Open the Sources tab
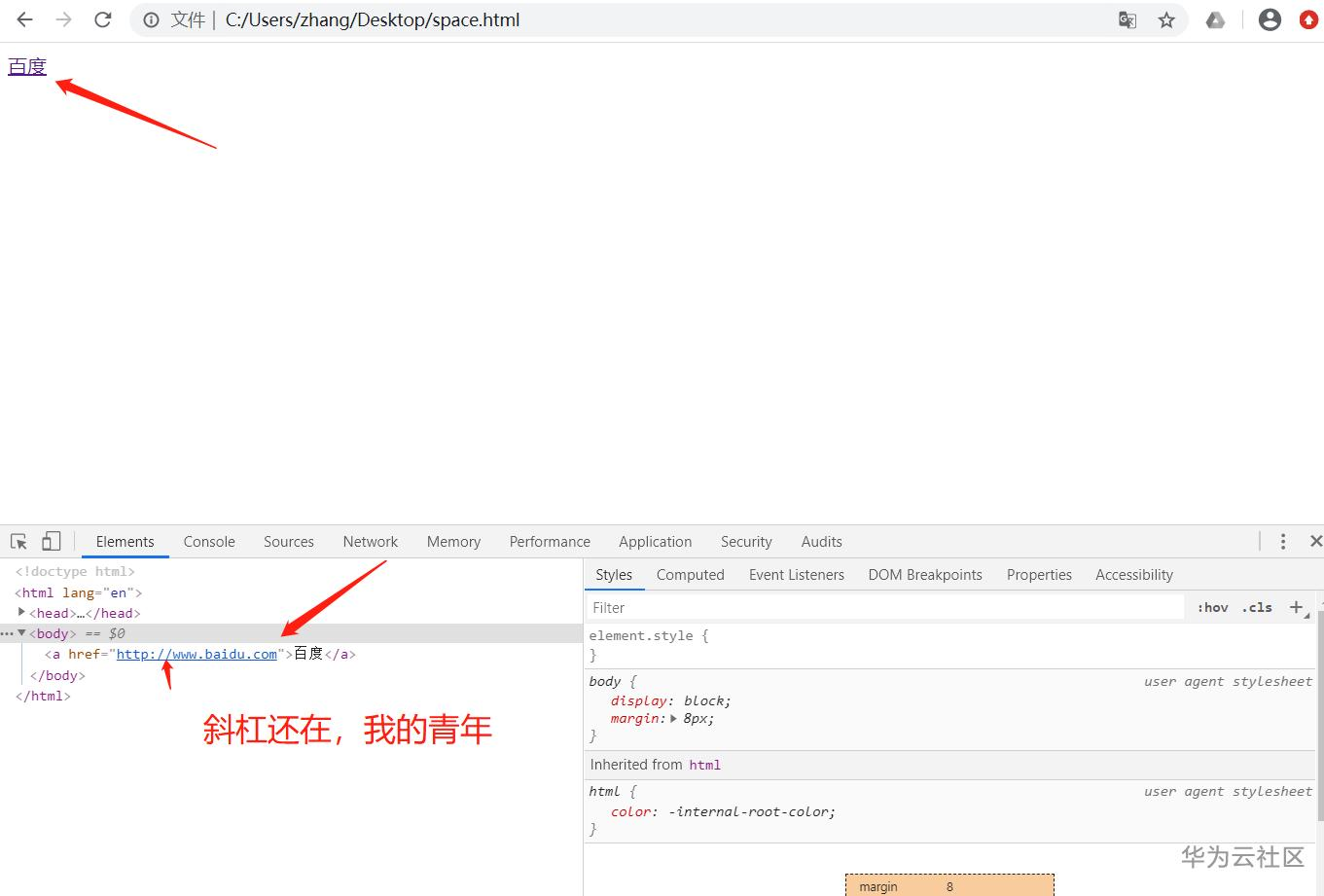The height and width of the screenshot is (896, 1324). coord(289,542)
